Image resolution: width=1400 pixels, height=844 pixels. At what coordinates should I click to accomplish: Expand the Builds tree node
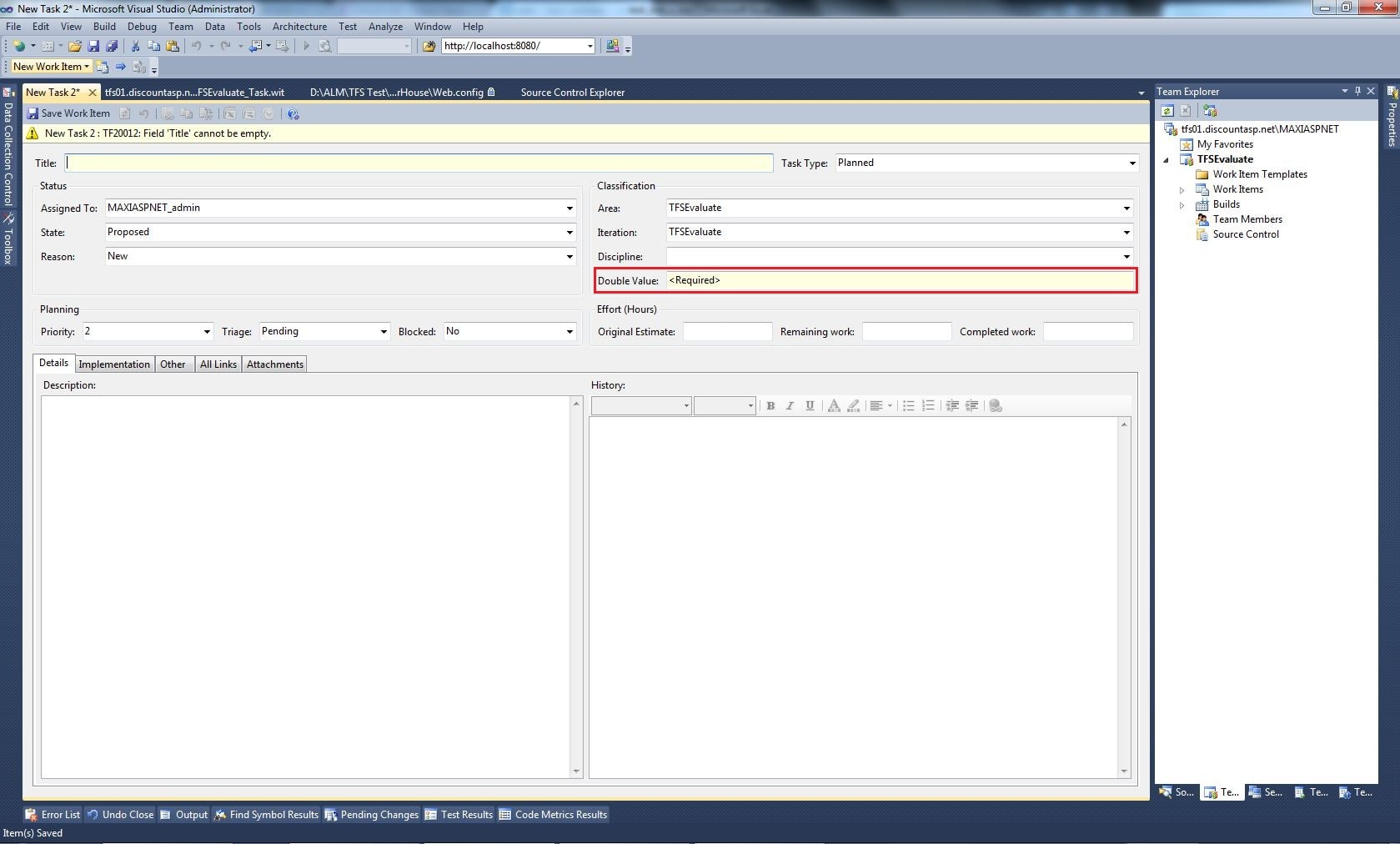[1182, 205]
